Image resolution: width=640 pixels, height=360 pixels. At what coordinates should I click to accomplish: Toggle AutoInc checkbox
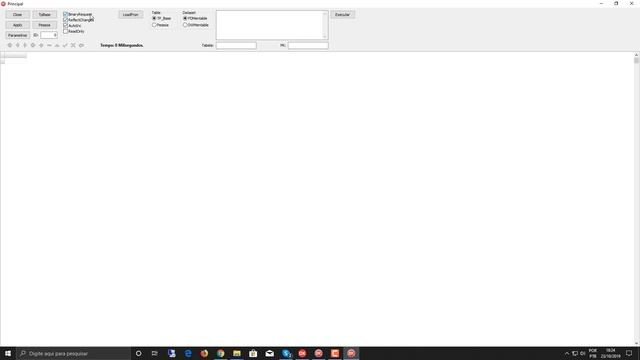coord(65,25)
